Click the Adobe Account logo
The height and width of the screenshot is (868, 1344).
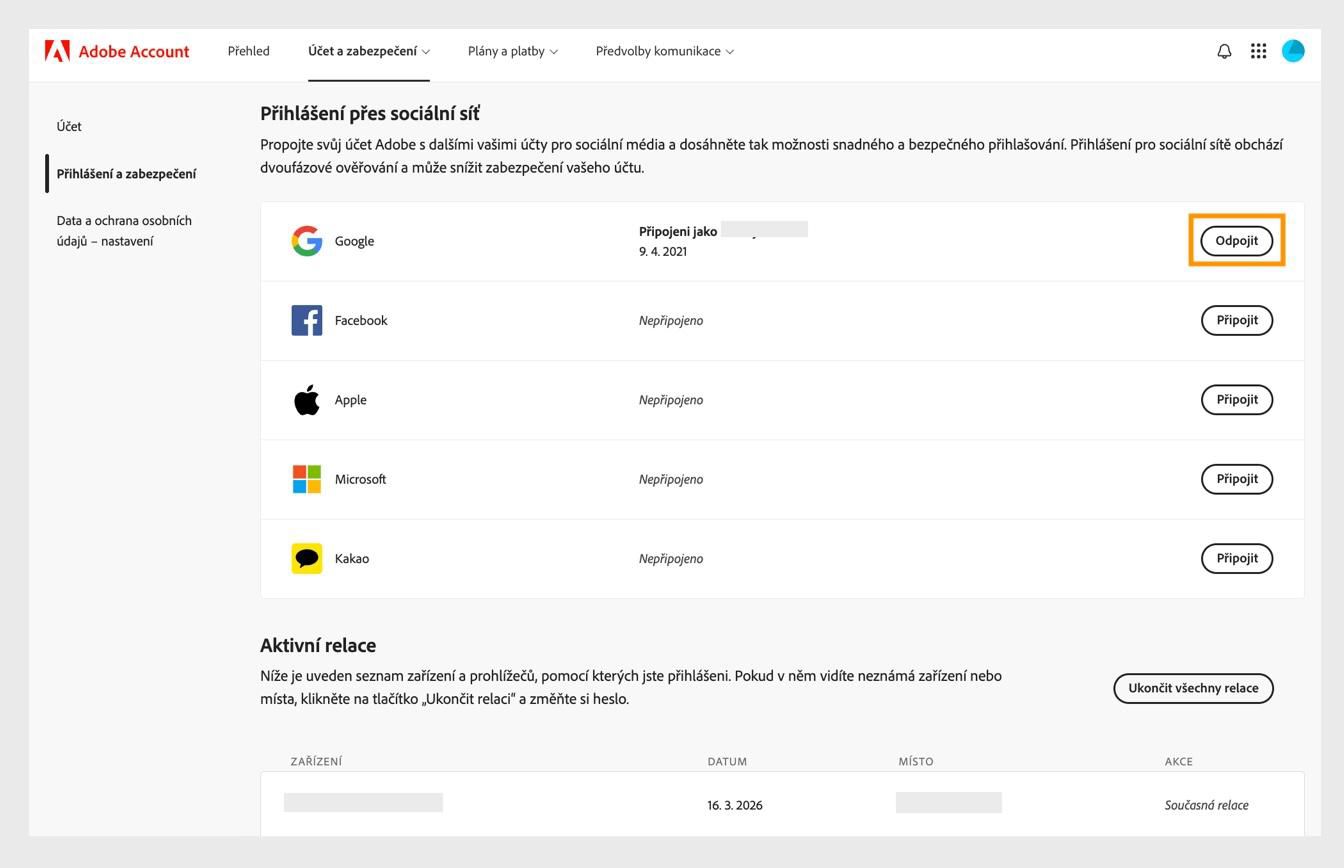(117, 51)
